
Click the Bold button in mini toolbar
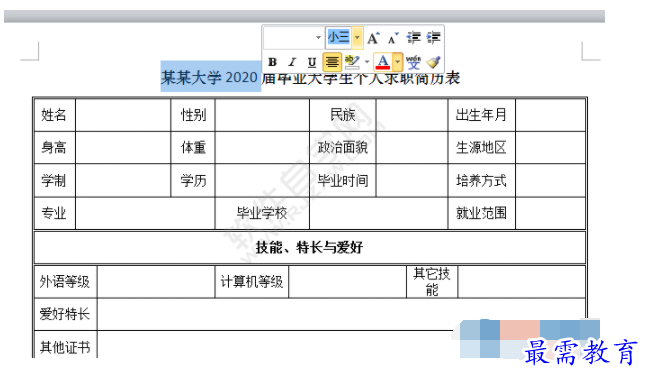tap(272, 62)
